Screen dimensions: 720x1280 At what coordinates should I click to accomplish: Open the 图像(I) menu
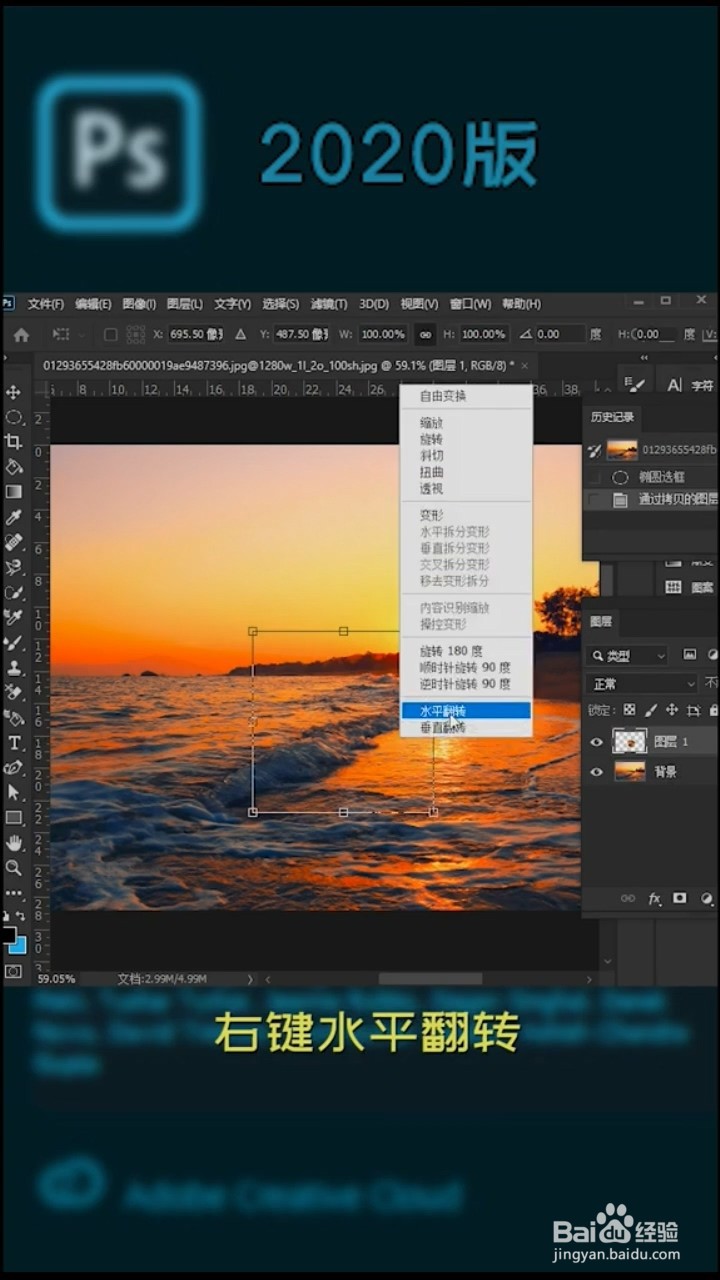coord(139,304)
